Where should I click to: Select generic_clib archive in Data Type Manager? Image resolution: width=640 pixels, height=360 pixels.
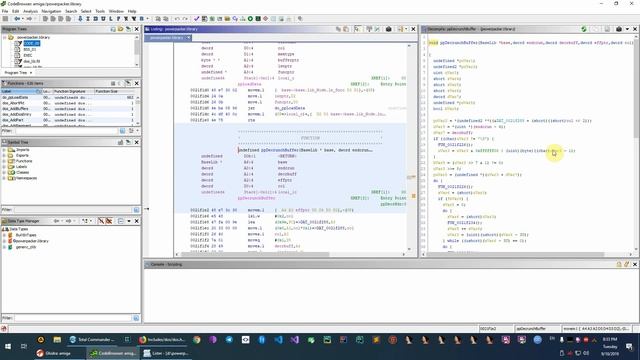coord(26,247)
